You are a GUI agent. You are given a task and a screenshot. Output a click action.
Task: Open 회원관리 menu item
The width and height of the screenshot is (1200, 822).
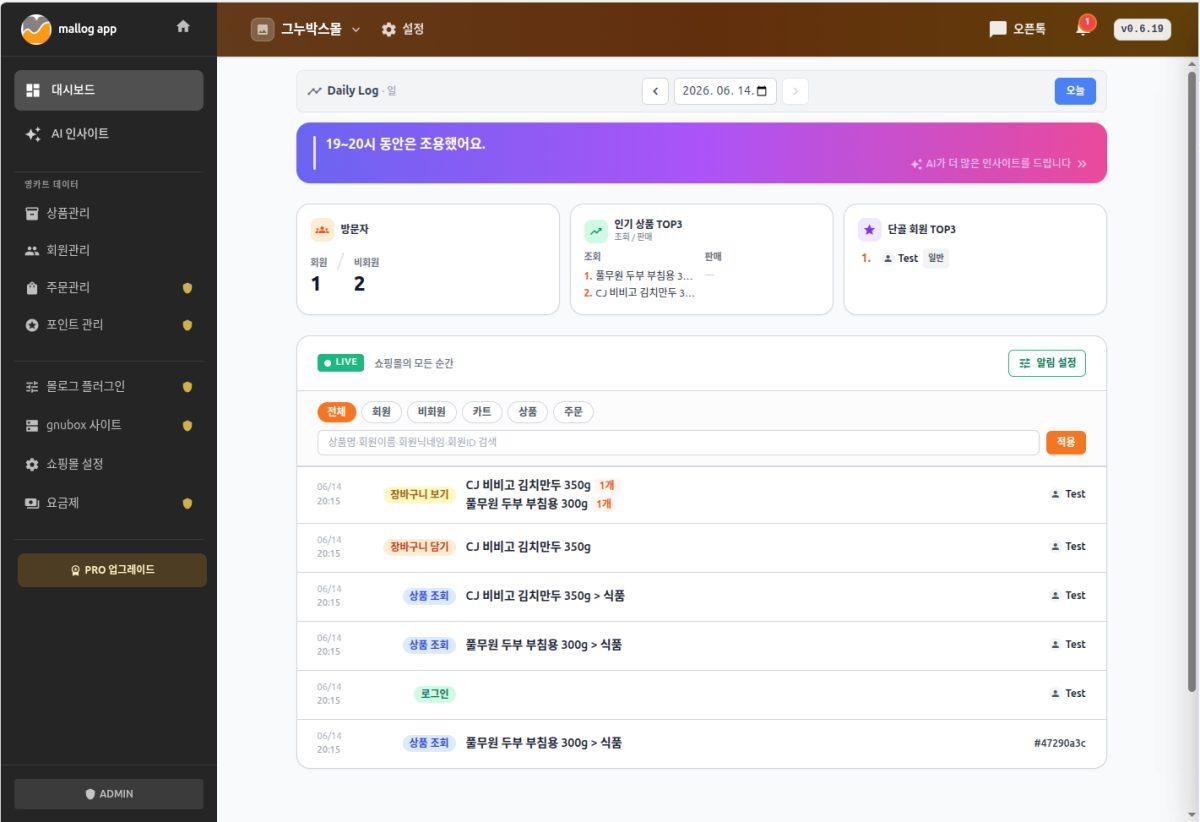(109, 250)
